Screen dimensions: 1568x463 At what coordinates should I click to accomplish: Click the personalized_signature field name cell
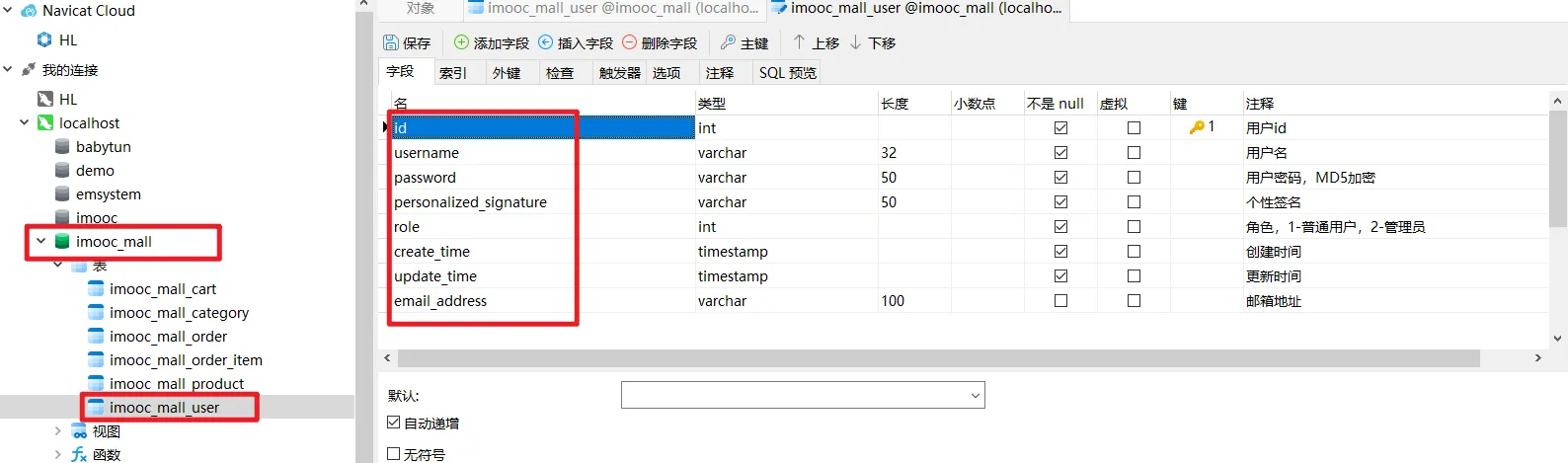tap(543, 201)
